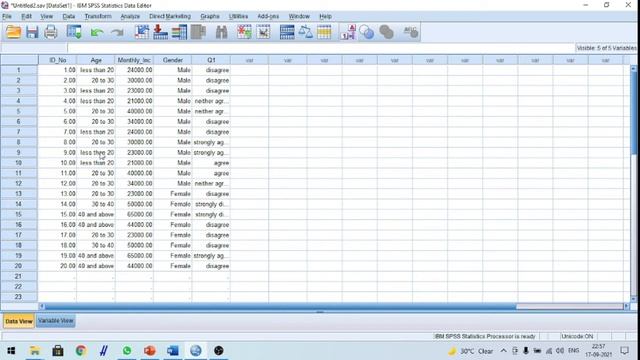This screenshot has width=640, height=360.
Task: Open Find with the binoculars icon
Action: point(221,32)
